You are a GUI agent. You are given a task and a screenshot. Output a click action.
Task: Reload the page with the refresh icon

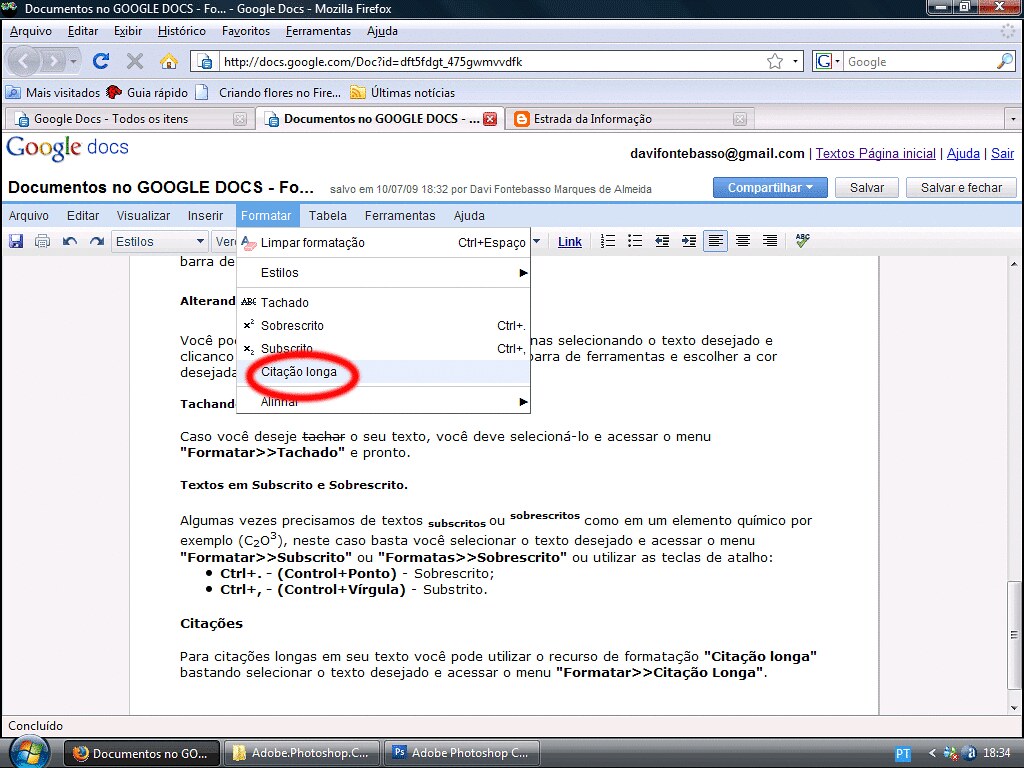pyautogui.click(x=101, y=61)
